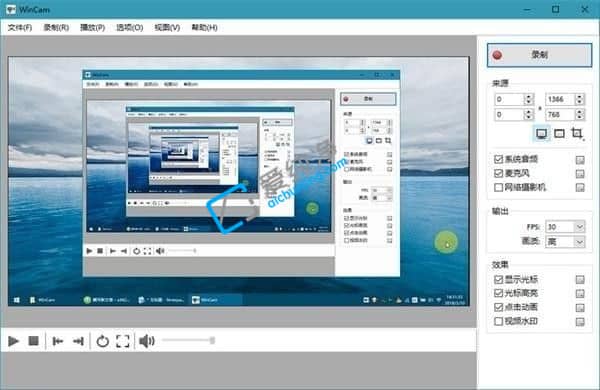The width and height of the screenshot is (600, 390).
Task: Mute the audio with the speaker icon
Action: [147, 341]
